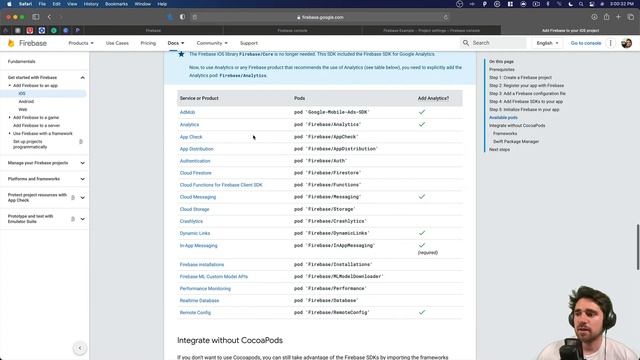The width and height of the screenshot is (640, 360).
Task: Open the AdMob link in the table
Action: point(187,112)
